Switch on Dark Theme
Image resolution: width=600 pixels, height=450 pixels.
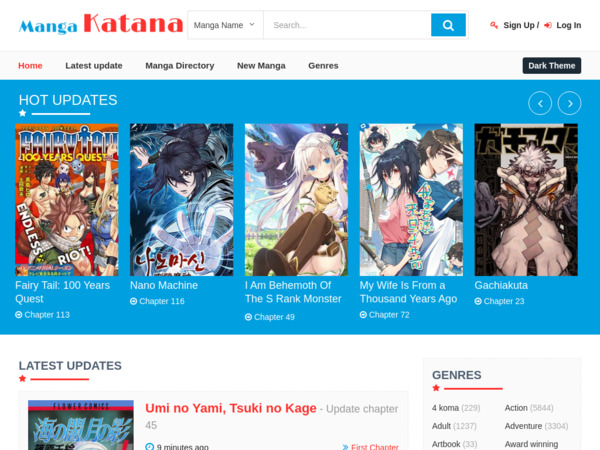coord(551,65)
